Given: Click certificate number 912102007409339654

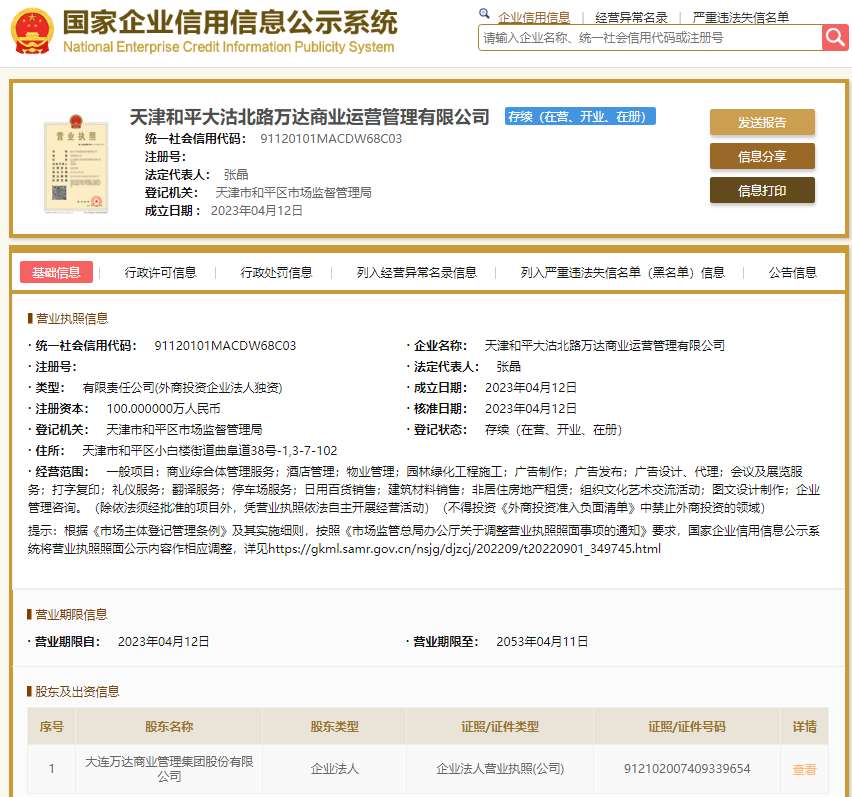Looking at the screenshot, I should click(687, 769).
